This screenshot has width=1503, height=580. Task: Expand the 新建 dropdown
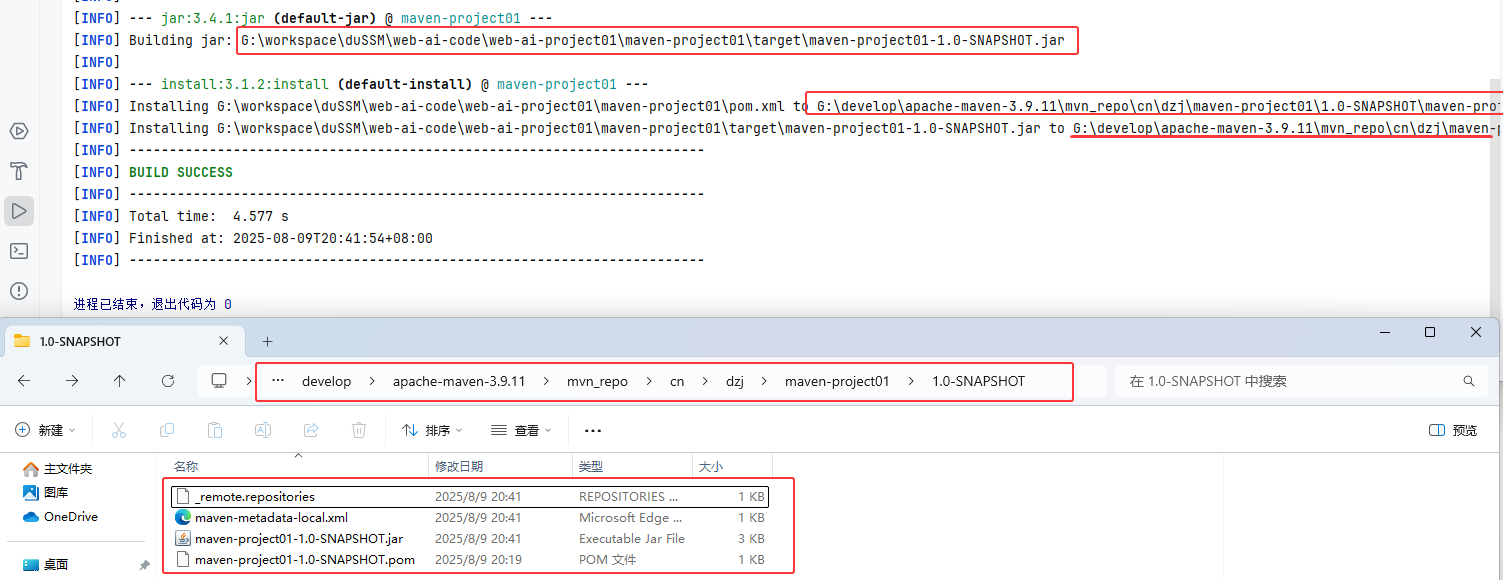pyautogui.click(x=46, y=430)
